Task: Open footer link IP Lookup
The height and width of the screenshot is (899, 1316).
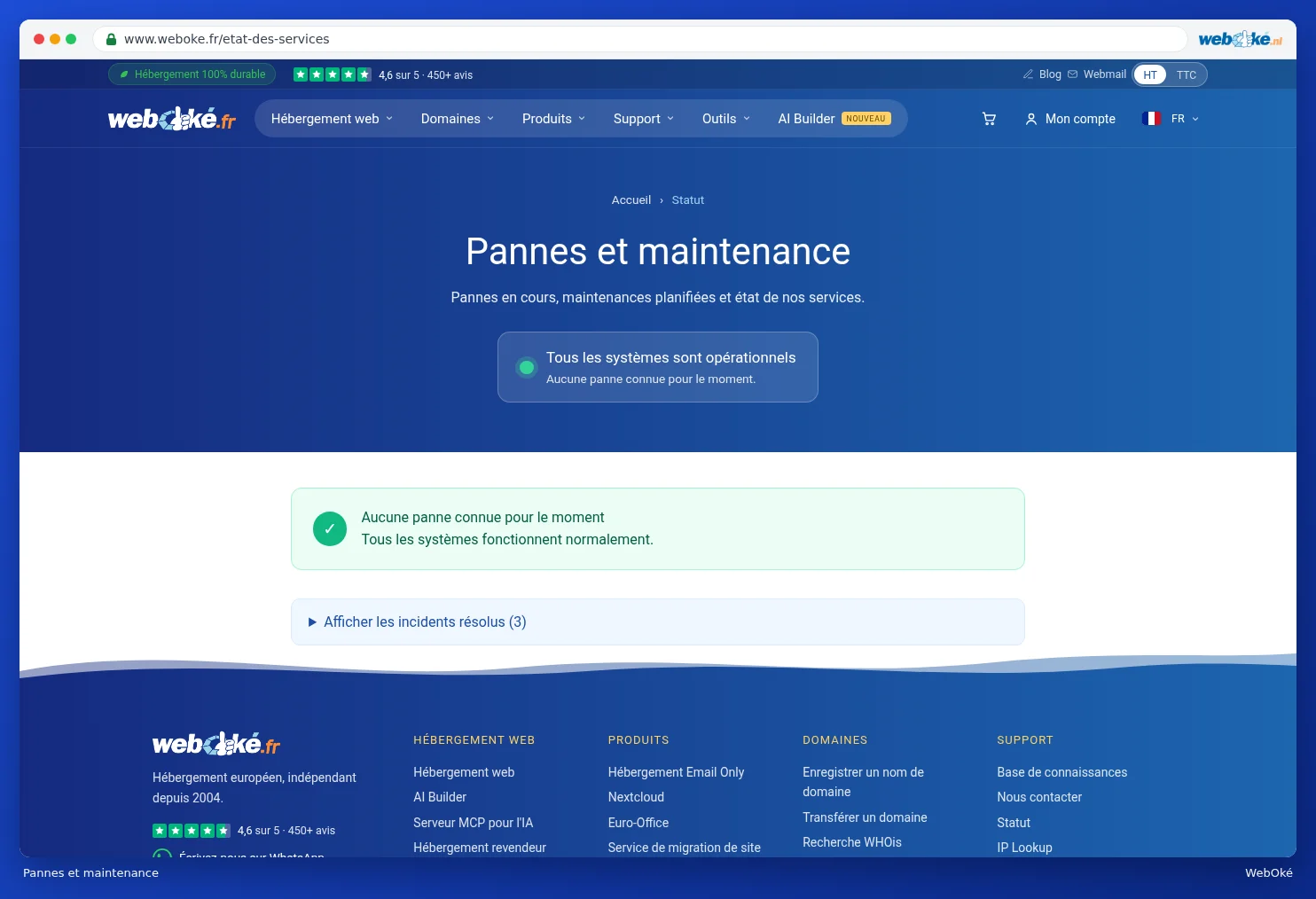Action: (1024, 848)
